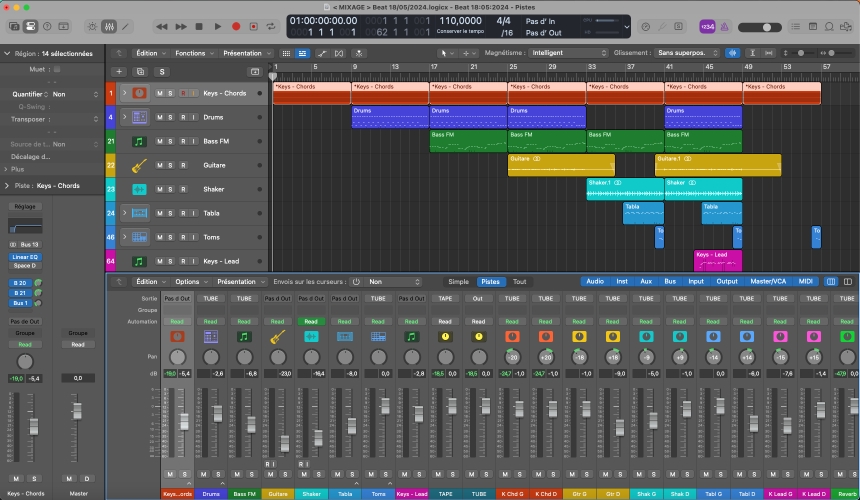Click the Keys - Lead track icon

pos(139,261)
